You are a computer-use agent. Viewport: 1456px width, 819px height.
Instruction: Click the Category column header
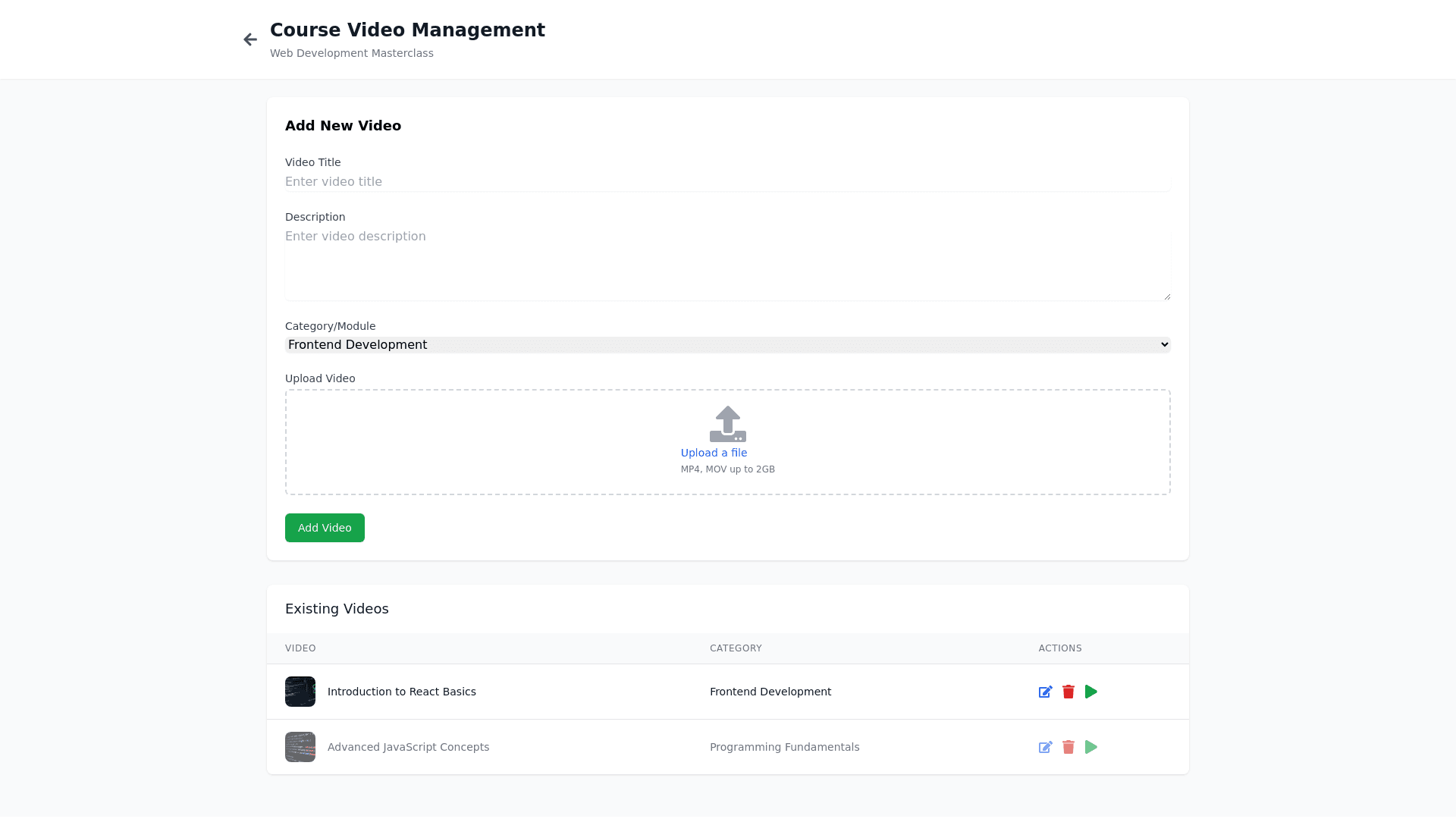pyautogui.click(x=736, y=648)
